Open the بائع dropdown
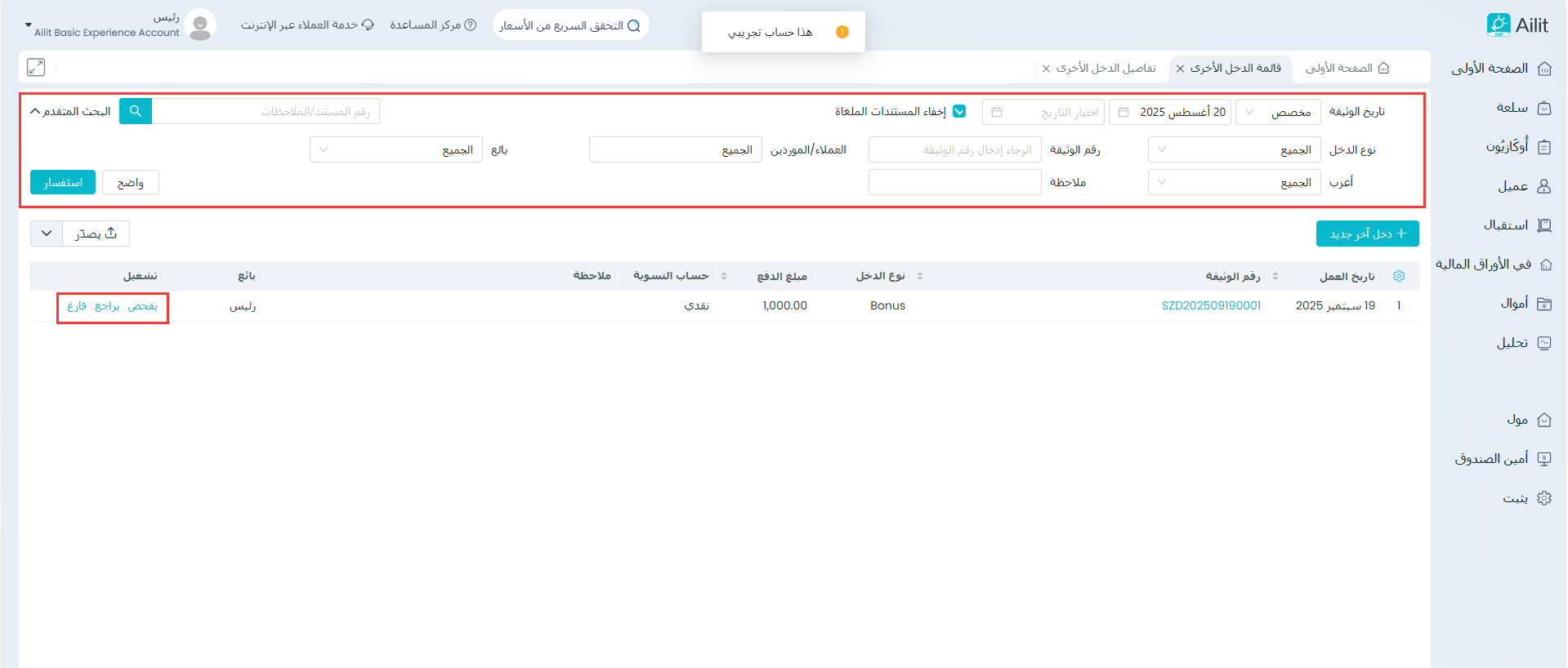 click(x=396, y=150)
